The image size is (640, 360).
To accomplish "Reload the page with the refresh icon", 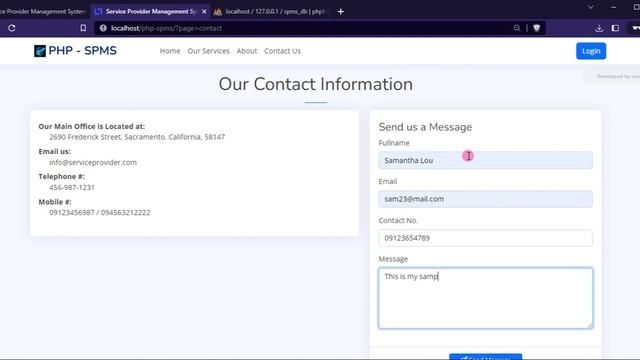I will pos(11,28).
